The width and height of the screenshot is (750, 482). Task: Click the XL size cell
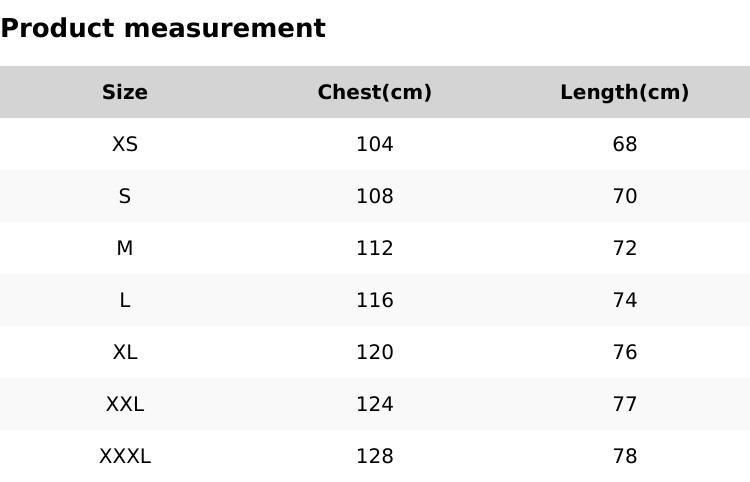pyautogui.click(x=125, y=353)
